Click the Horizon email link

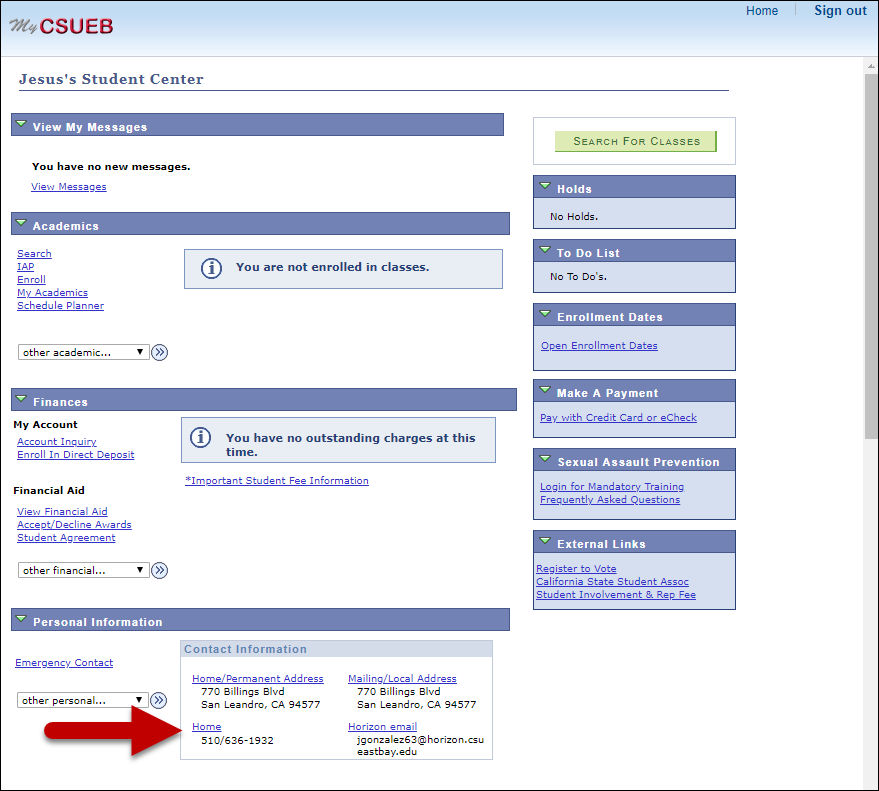(x=382, y=727)
